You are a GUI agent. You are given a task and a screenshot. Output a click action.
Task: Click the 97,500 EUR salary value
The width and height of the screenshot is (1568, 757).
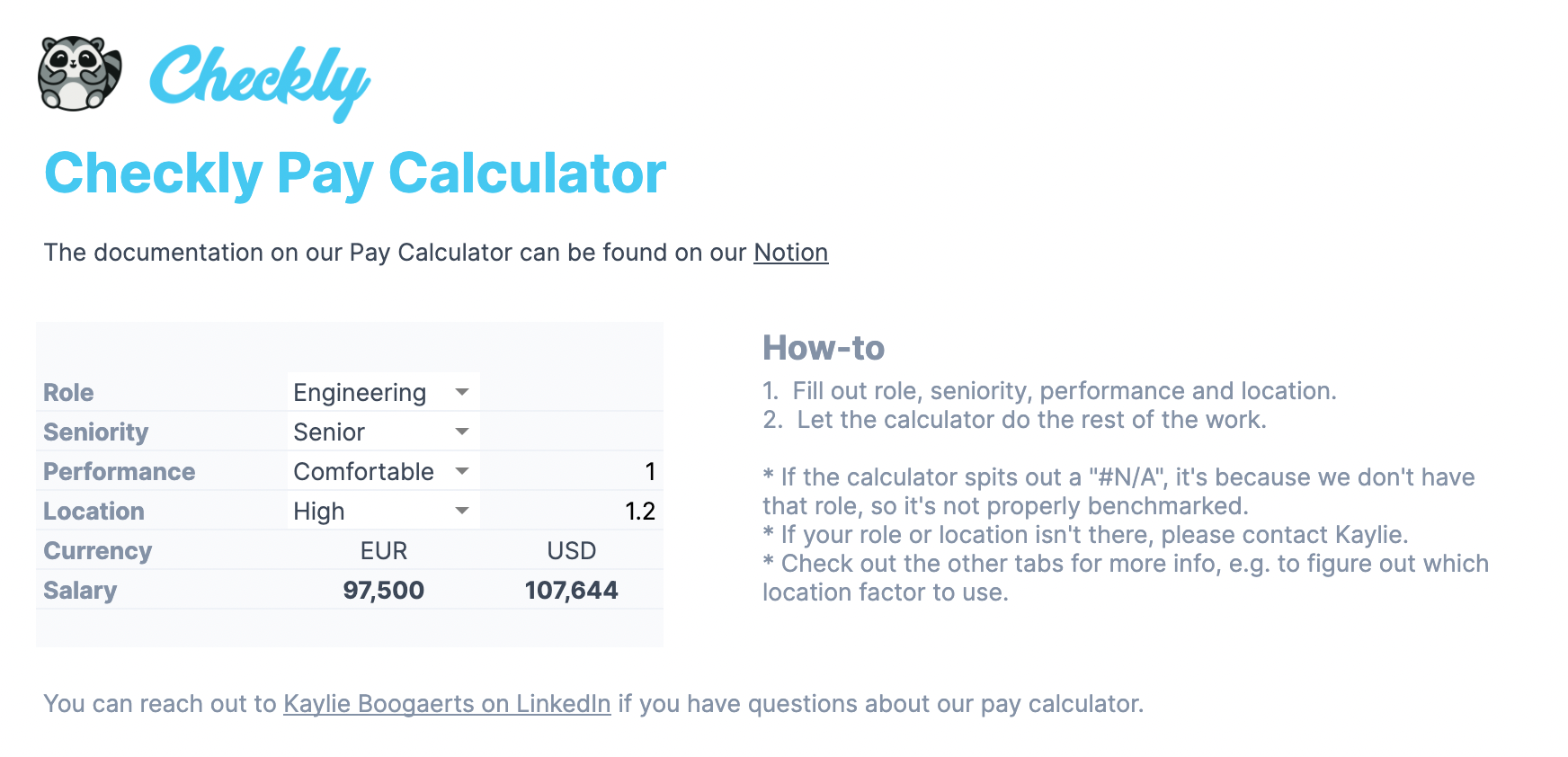pyautogui.click(x=384, y=591)
